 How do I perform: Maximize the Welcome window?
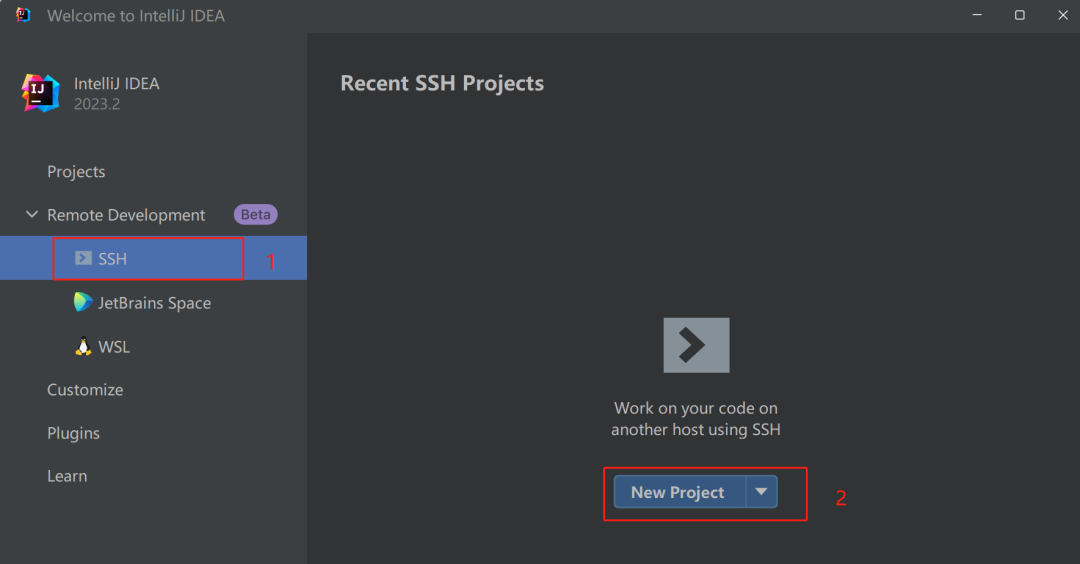[x=1019, y=15]
